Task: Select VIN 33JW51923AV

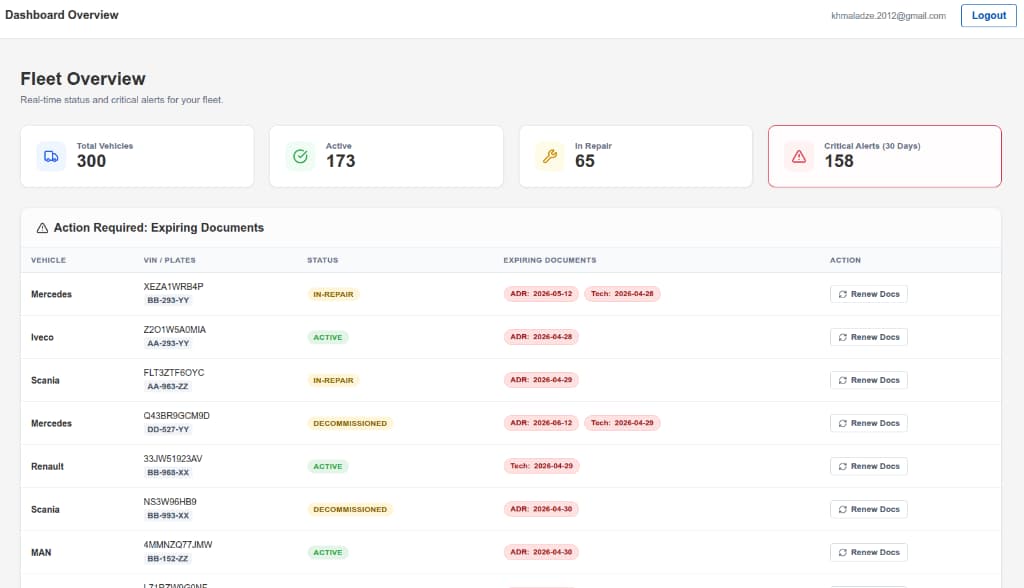Action: tap(173, 459)
